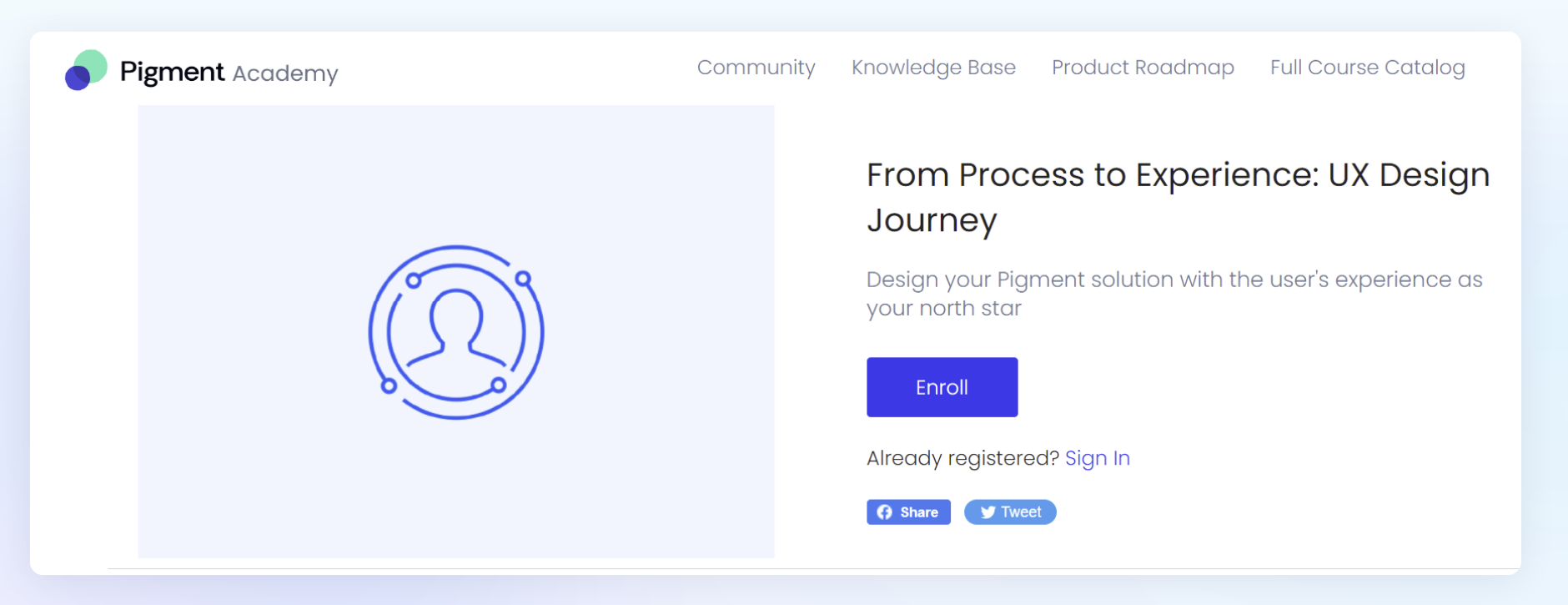Select the course thumbnail image
Image resolution: width=1568 pixels, height=605 pixels.
[x=456, y=331]
